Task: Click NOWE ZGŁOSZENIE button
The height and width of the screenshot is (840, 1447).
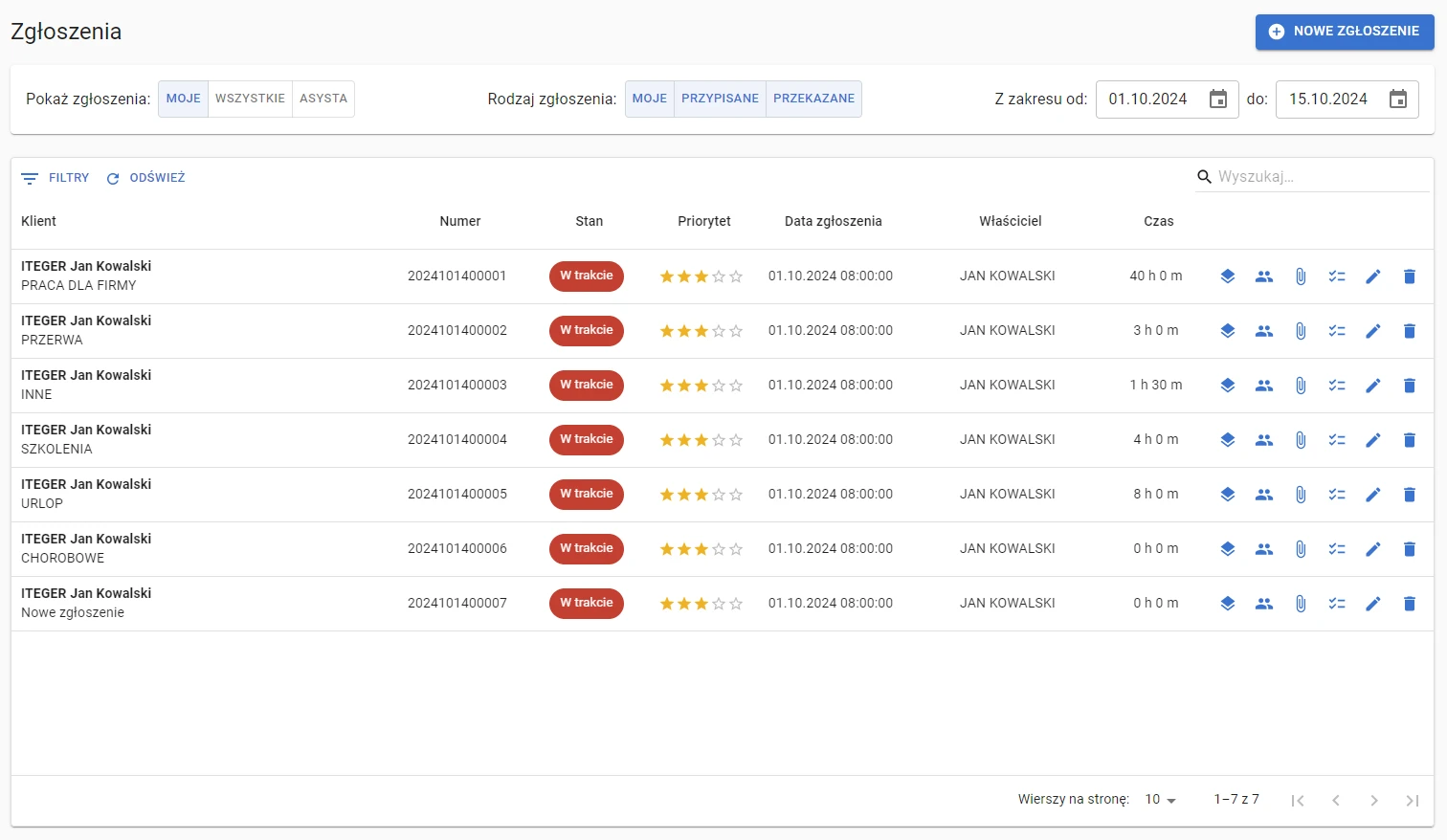Action: tap(1345, 32)
